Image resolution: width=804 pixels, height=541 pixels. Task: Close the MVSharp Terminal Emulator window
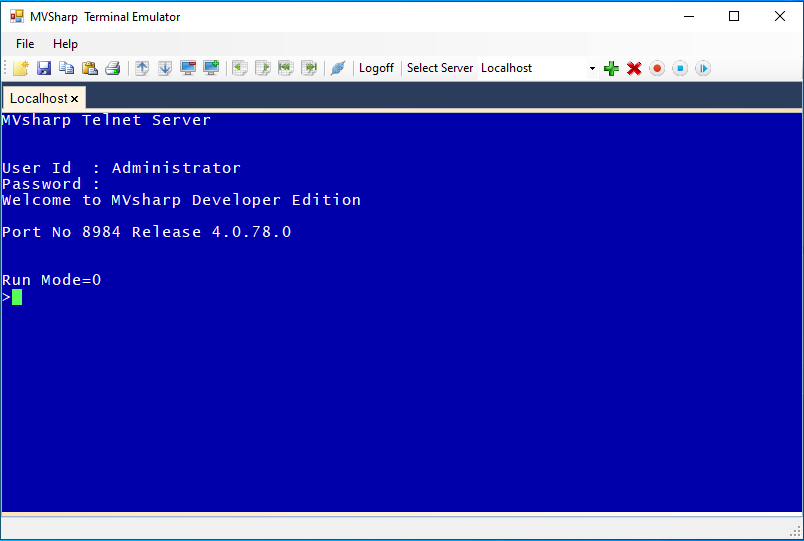(780, 16)
